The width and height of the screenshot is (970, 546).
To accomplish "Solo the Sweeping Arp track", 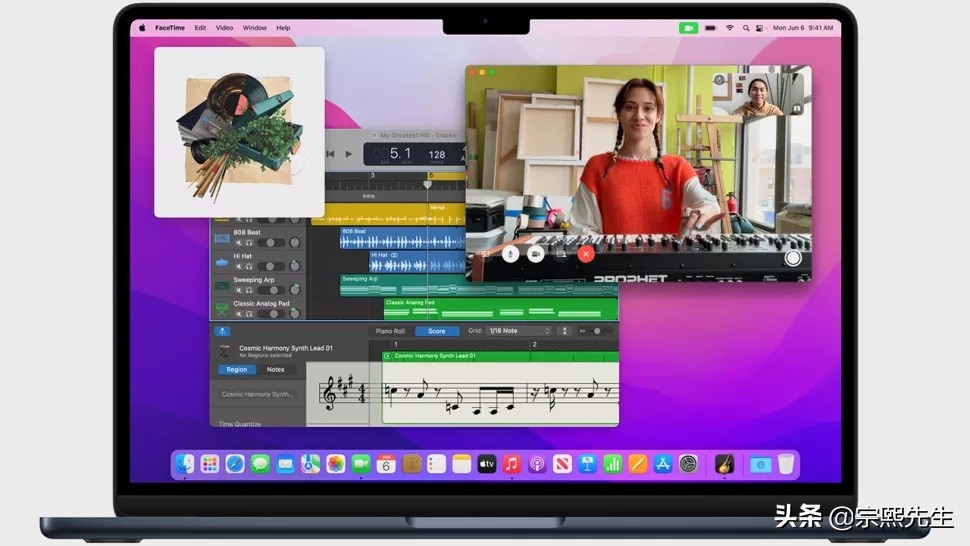I will tap(249, 290).
